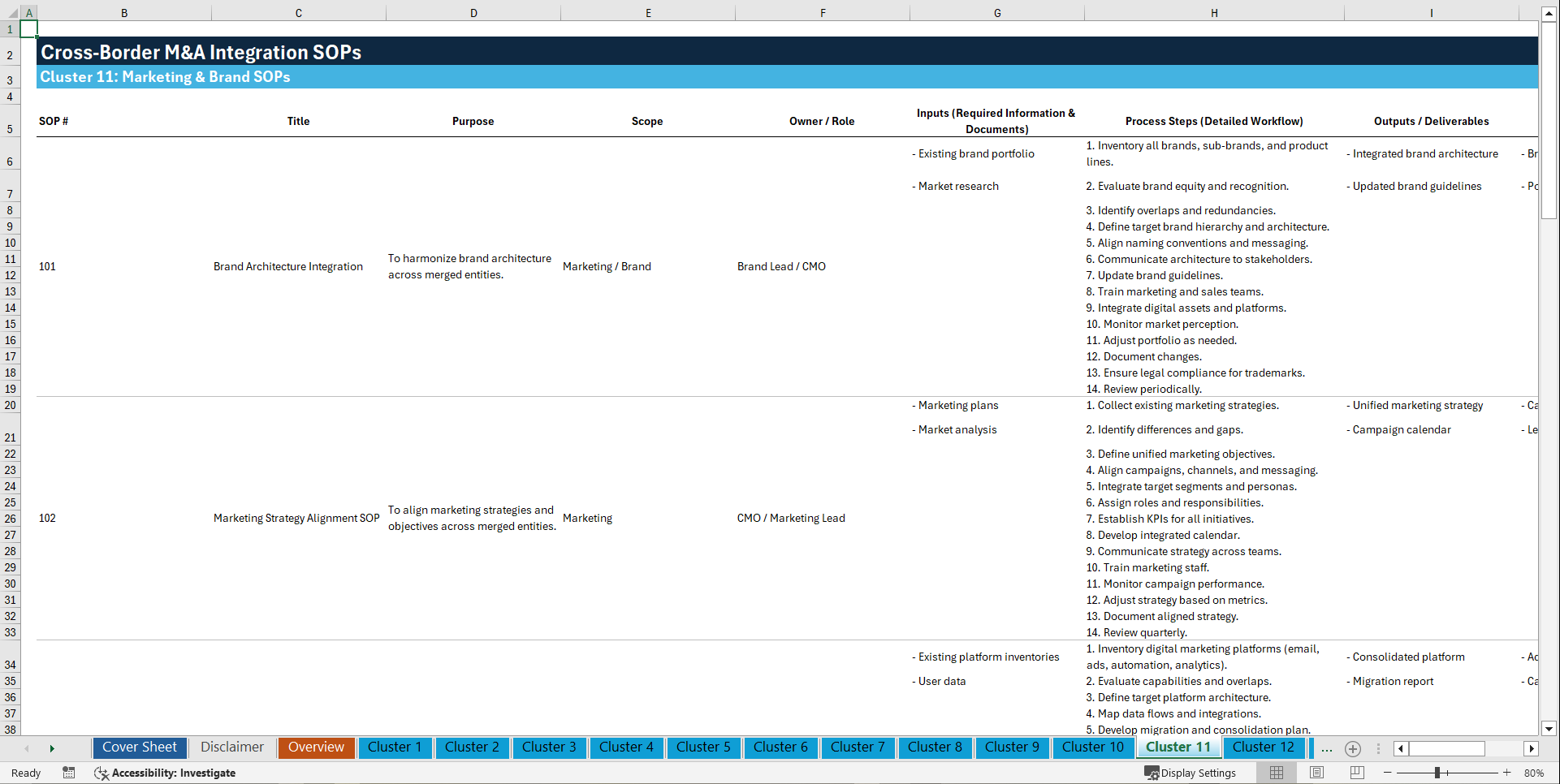Image resolution: width=1560 pixels, height=784 pixels.
Task: Switch to Page Layout view
Action: [1317, 773]
